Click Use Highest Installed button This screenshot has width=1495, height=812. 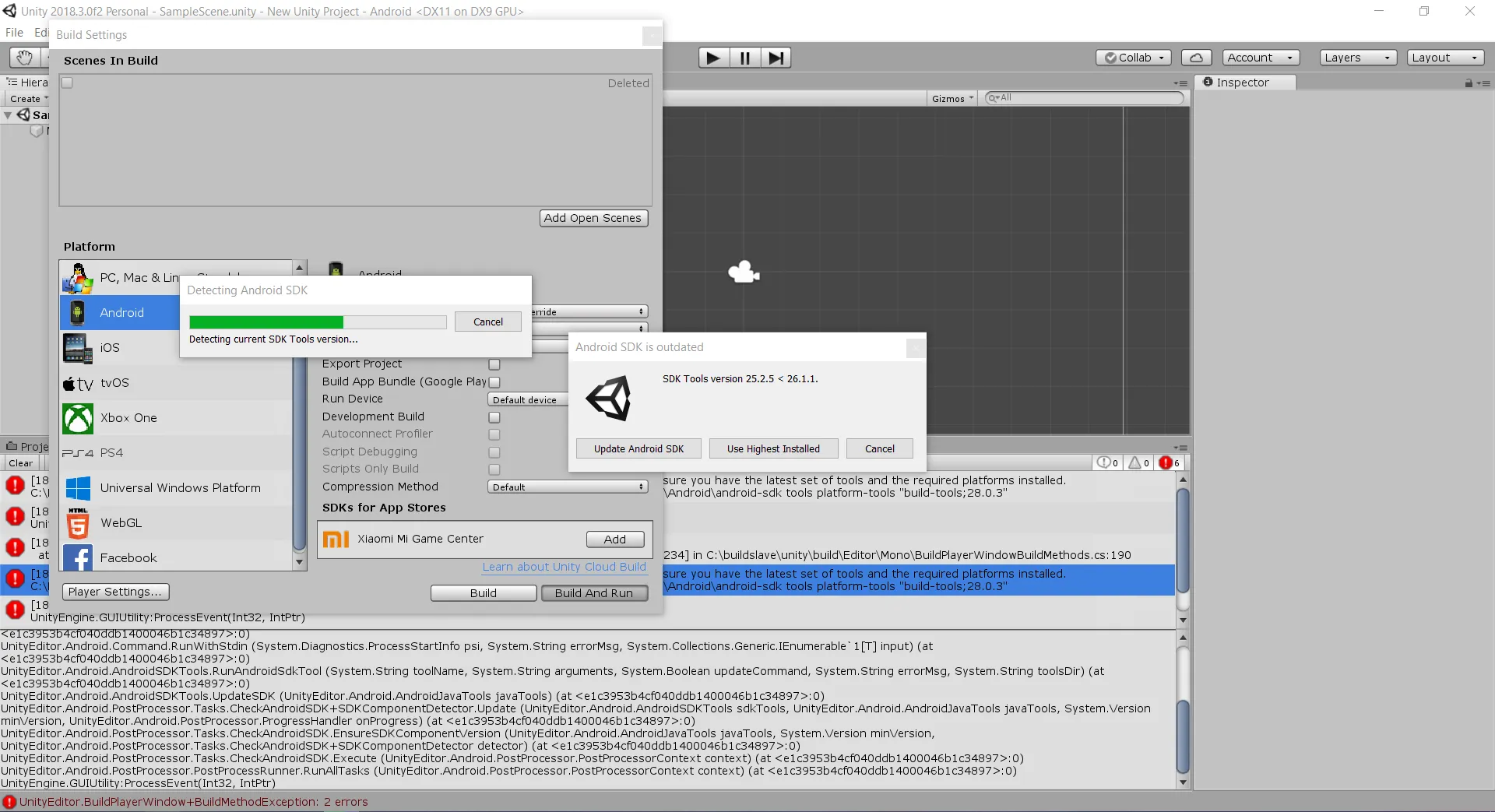(x=773, y=448)
